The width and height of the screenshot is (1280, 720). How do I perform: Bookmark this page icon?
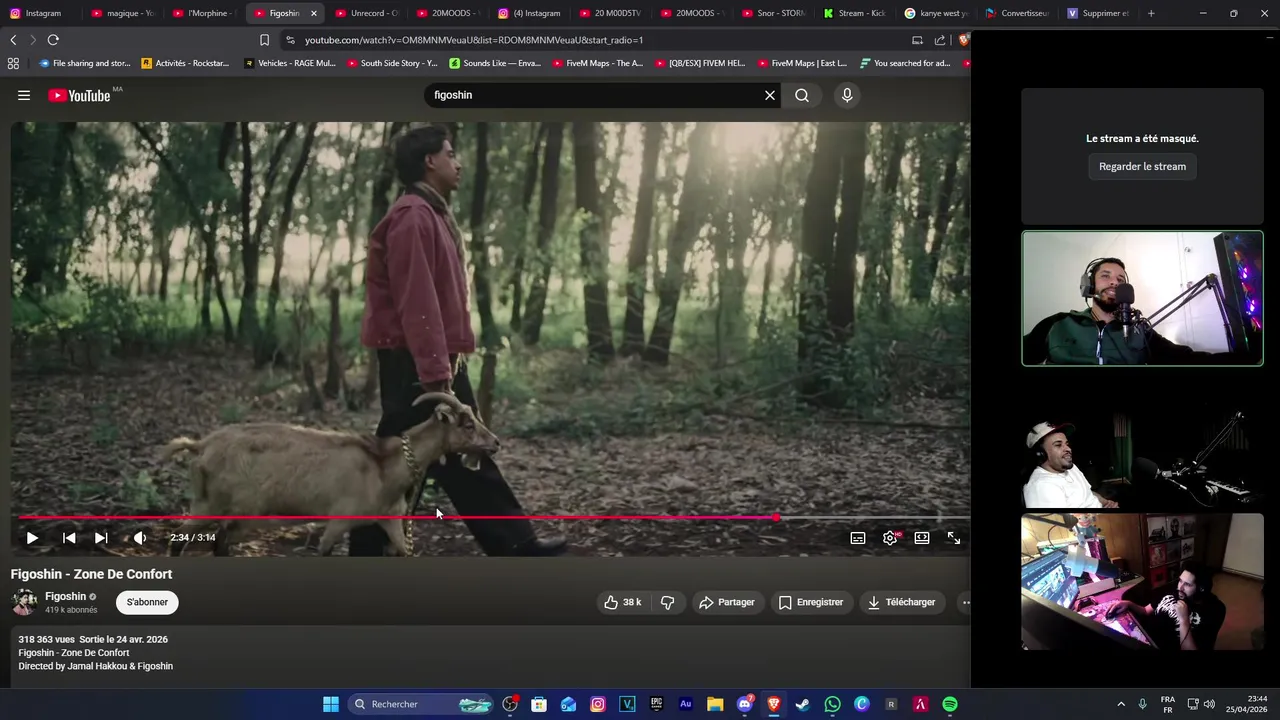coord(264,40)
